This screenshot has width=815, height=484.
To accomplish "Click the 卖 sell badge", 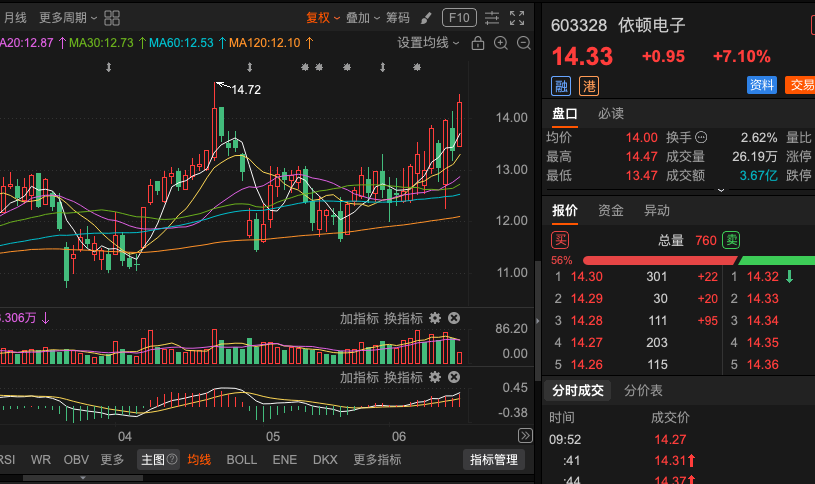I will [x=731, y=240].
